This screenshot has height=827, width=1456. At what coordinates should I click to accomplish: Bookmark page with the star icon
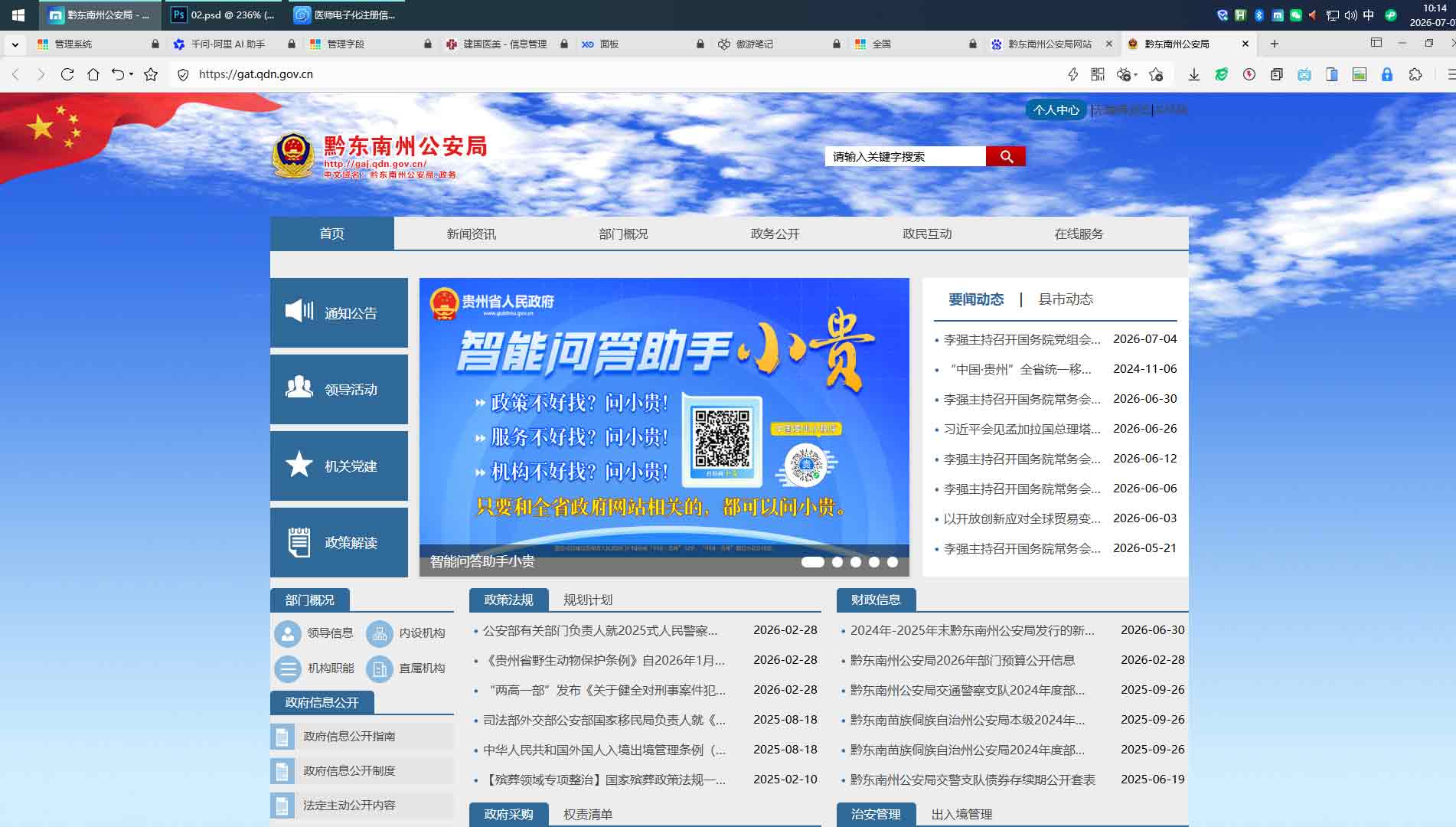point(151,74)
